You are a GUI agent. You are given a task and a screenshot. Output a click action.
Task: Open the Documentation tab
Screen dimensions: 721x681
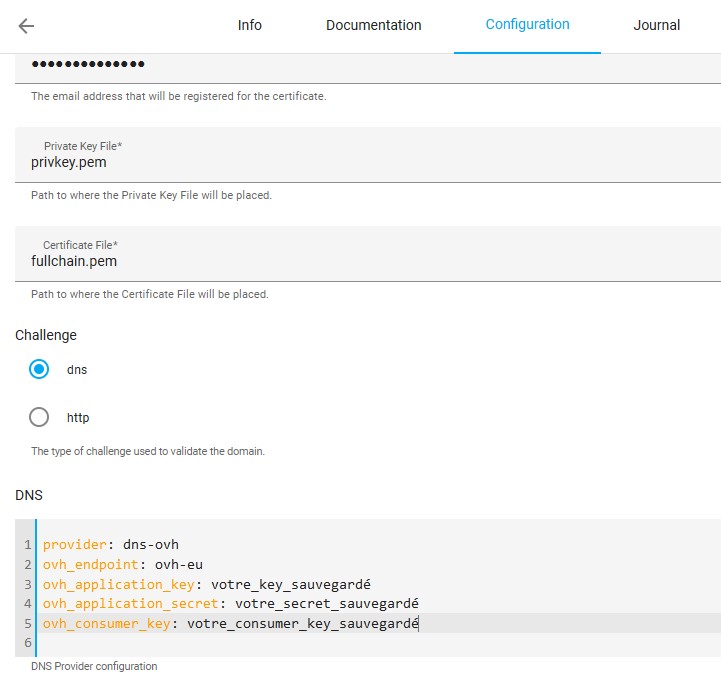tap(373, 25)
